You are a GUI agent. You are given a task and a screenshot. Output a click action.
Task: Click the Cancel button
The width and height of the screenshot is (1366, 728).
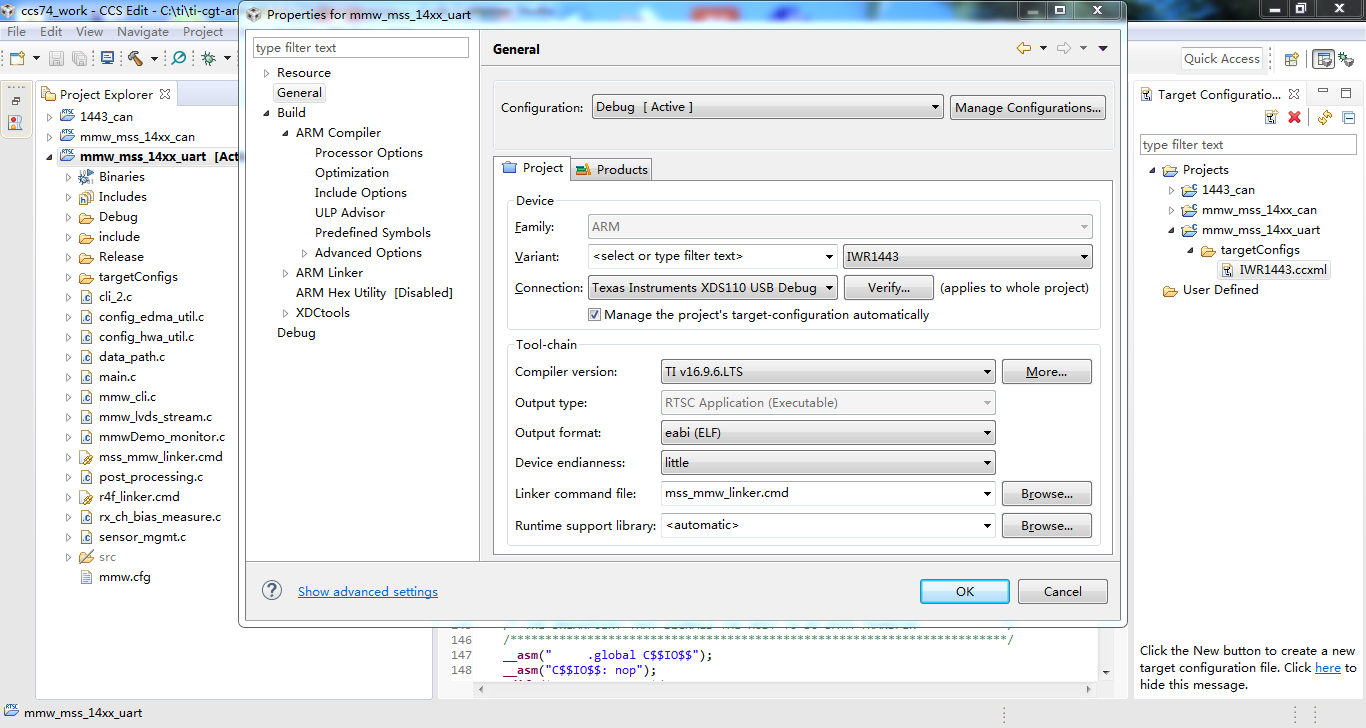pyautogui.click(x=1063, y=591)
